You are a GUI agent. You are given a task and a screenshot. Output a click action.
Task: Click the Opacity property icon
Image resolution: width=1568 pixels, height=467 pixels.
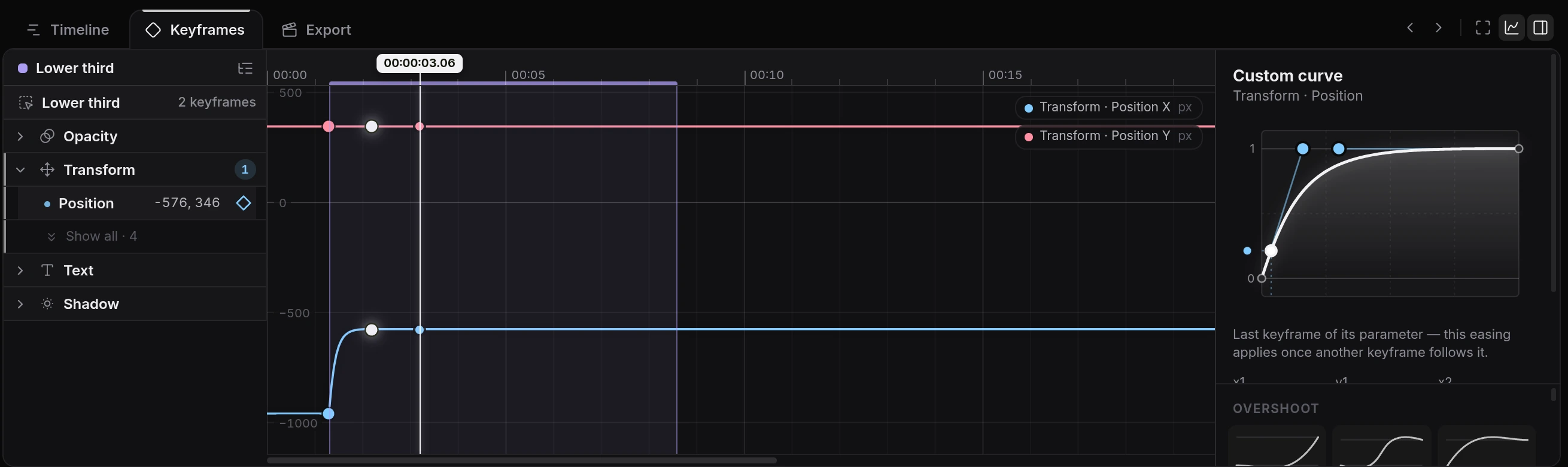47,137
